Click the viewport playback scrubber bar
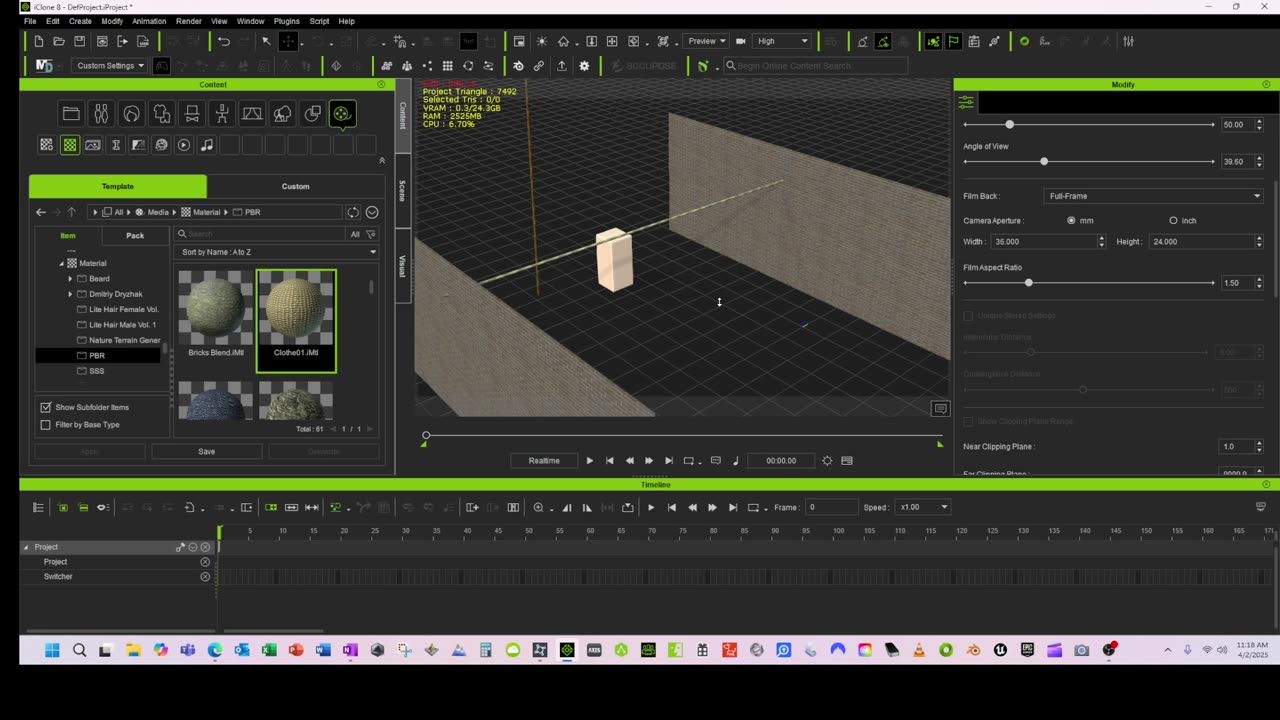This screenshot has height=720, width=1280. point(683,435)
